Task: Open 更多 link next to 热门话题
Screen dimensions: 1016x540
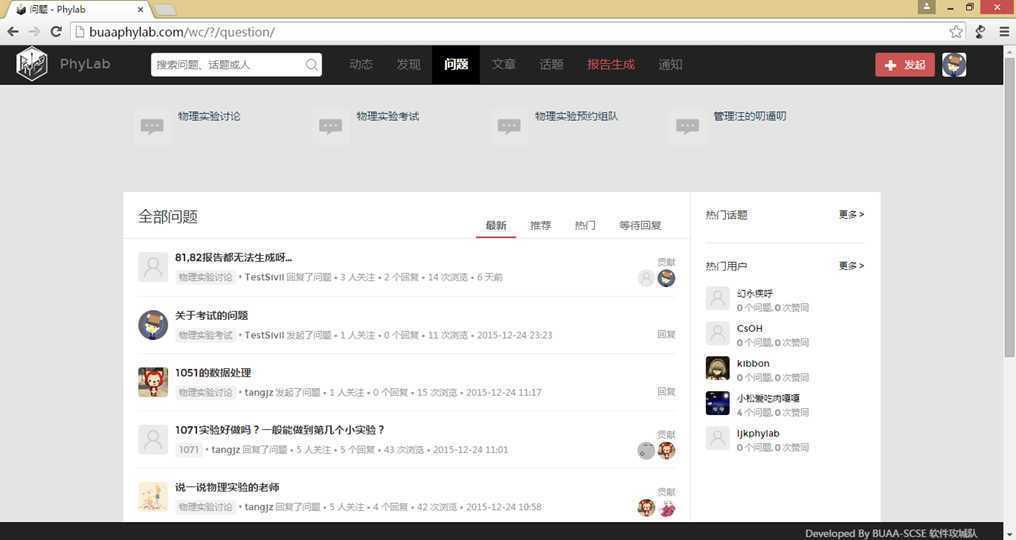Action: 851,215
